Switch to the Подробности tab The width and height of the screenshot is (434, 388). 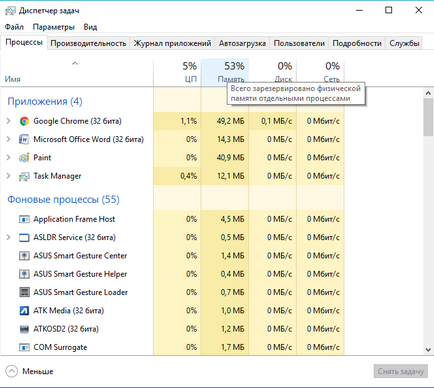(357, 43)
